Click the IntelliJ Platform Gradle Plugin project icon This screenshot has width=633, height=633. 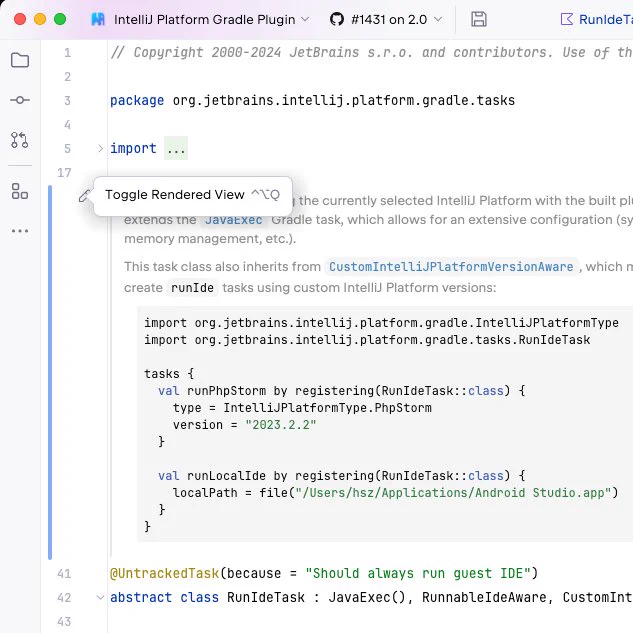[98, 19]
